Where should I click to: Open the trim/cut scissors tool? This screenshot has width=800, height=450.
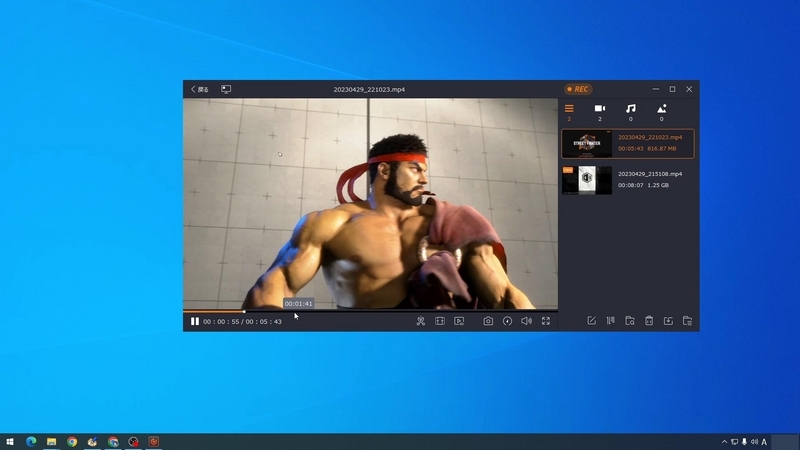pyautogui.click(x=420, y=321)
